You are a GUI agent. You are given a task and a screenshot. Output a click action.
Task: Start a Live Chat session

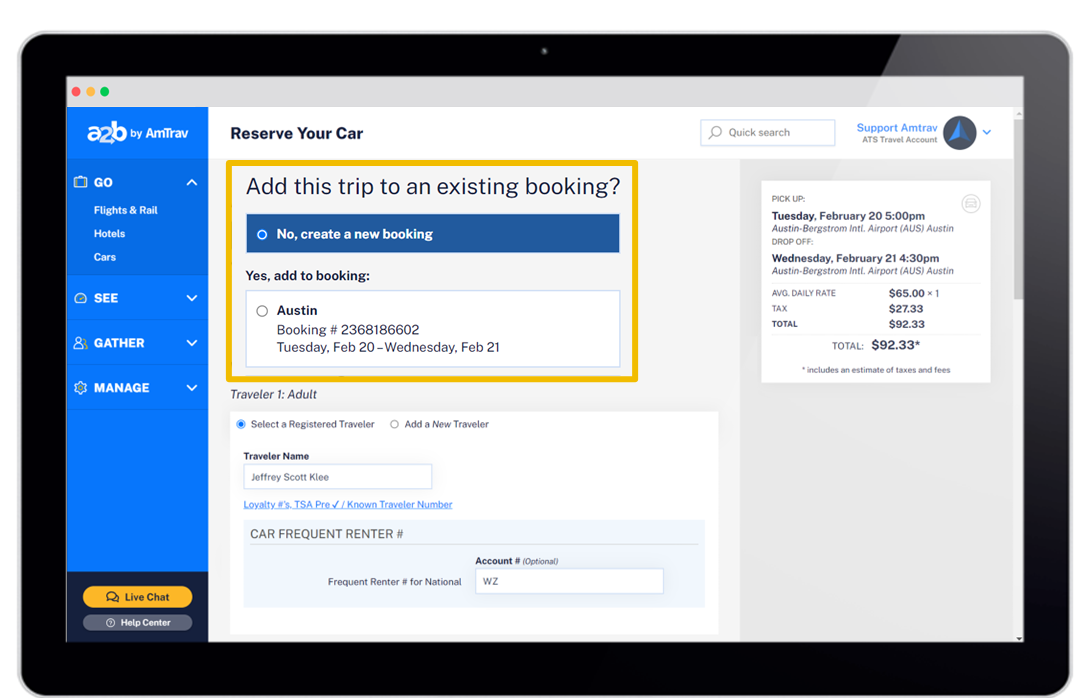[137, 597]
